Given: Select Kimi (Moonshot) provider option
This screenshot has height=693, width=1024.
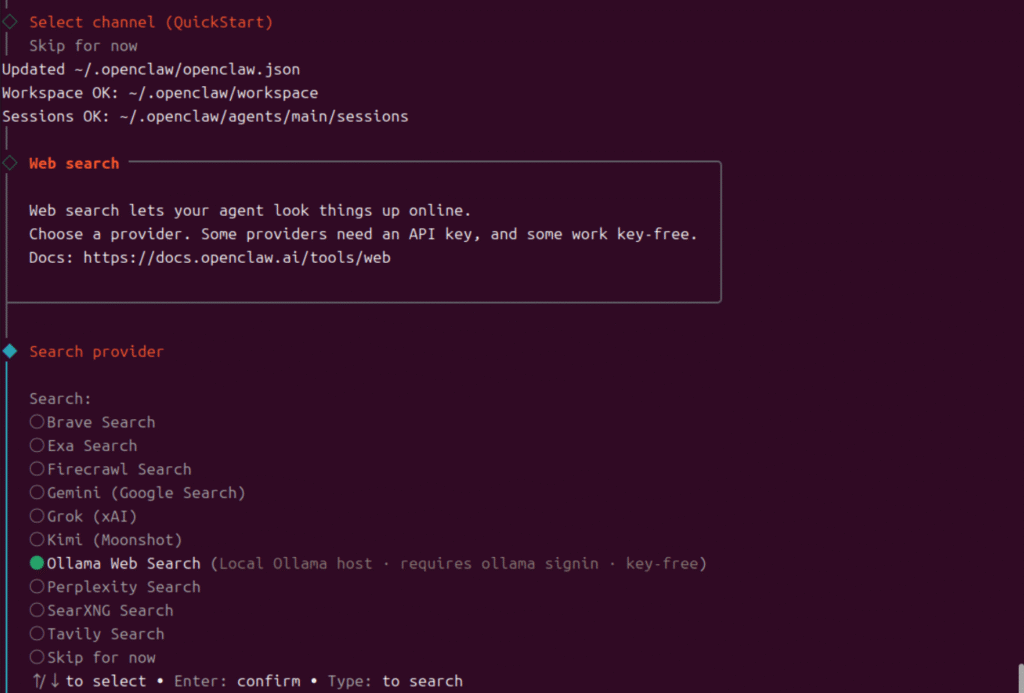Looking at the screenshot, I should pyautogui.click(x=37, y=540).
